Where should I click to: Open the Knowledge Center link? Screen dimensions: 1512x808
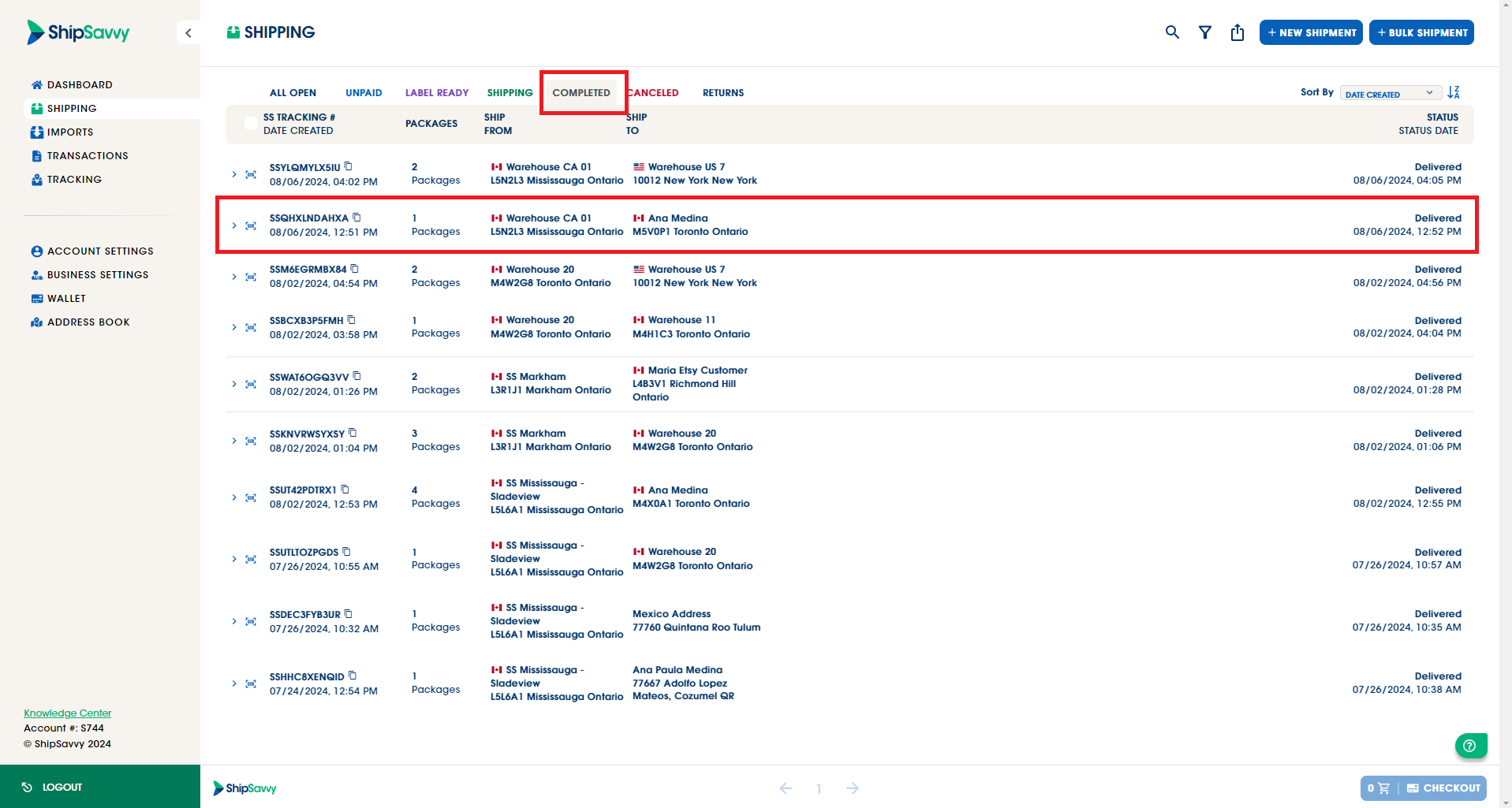68,713
